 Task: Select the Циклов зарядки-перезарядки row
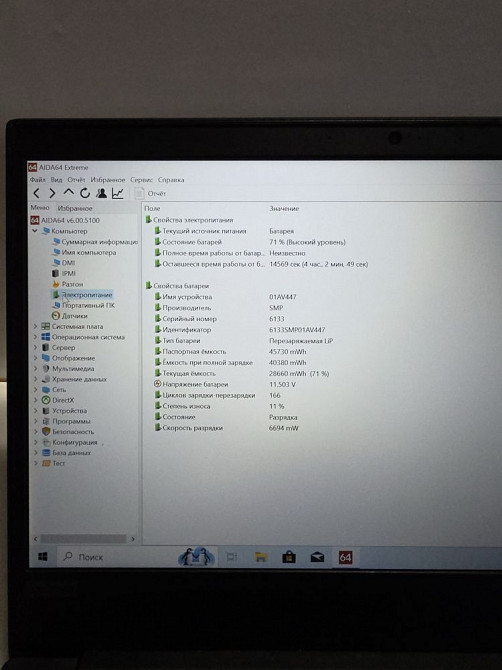pyautogui.click(x=218, y=395)
